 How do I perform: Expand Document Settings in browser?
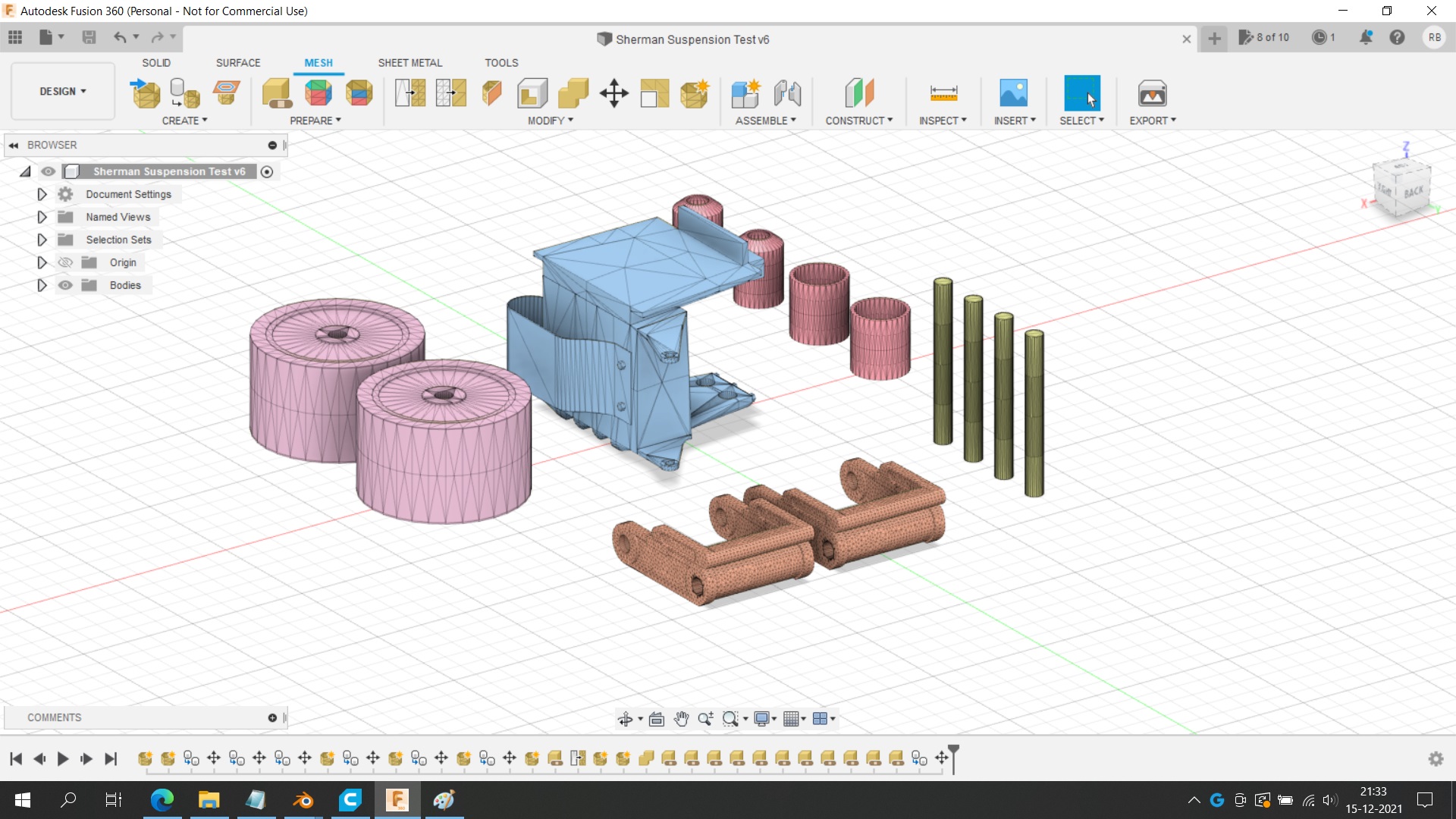click(42, 194)
